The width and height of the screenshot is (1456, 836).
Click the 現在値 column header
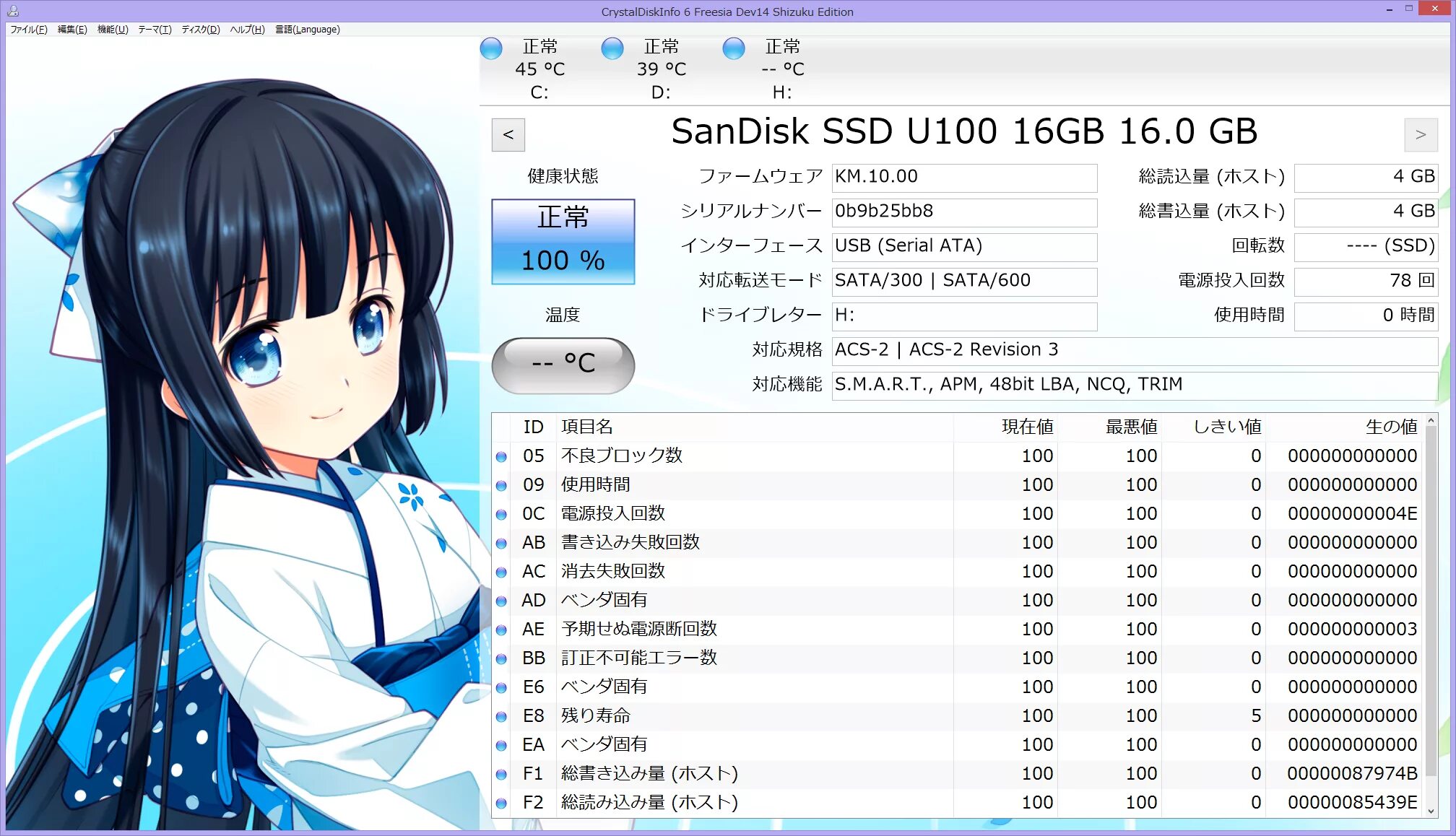1005,427
